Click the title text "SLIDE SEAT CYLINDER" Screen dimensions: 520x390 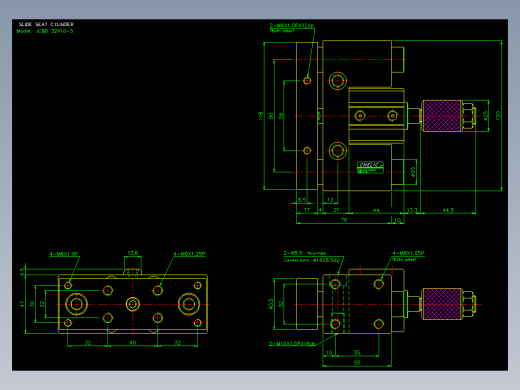[46, 24]
